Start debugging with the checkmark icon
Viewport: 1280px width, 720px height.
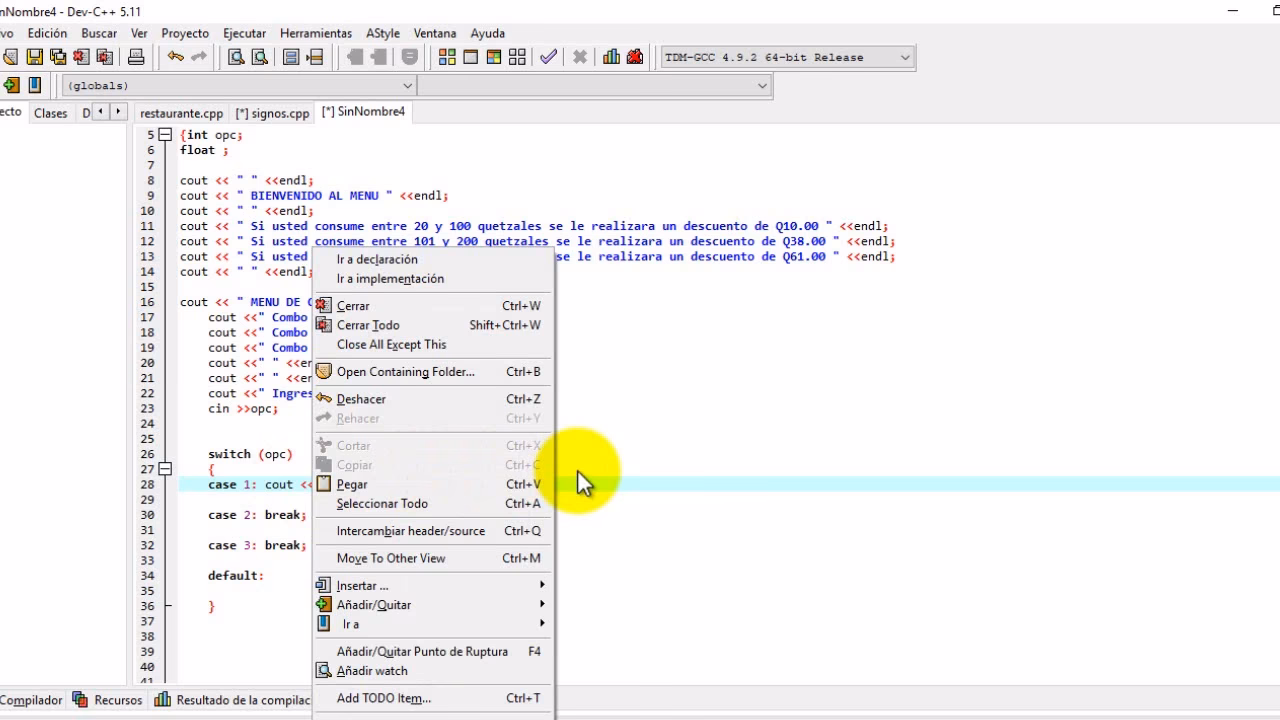(548, 57)
